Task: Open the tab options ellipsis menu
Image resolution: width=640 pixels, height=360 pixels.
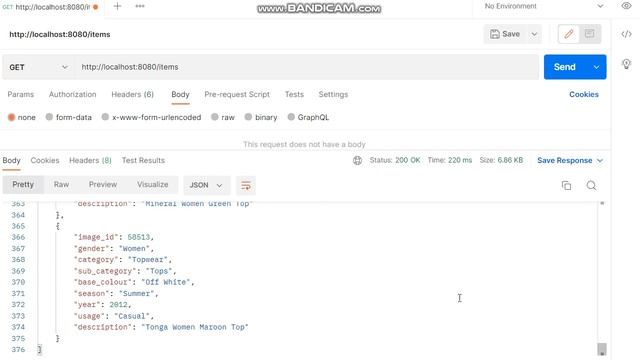Action: (140, 6)
